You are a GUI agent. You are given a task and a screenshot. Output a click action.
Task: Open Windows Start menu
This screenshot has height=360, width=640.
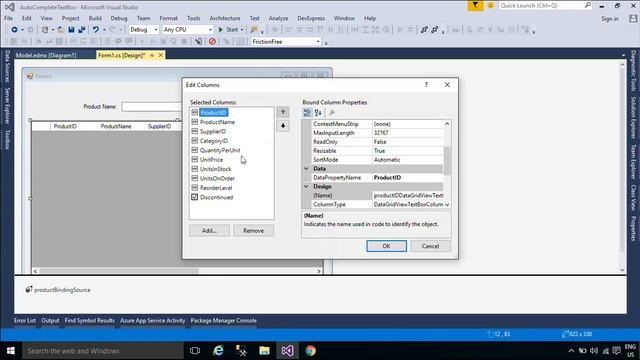(x=11, y=351)
